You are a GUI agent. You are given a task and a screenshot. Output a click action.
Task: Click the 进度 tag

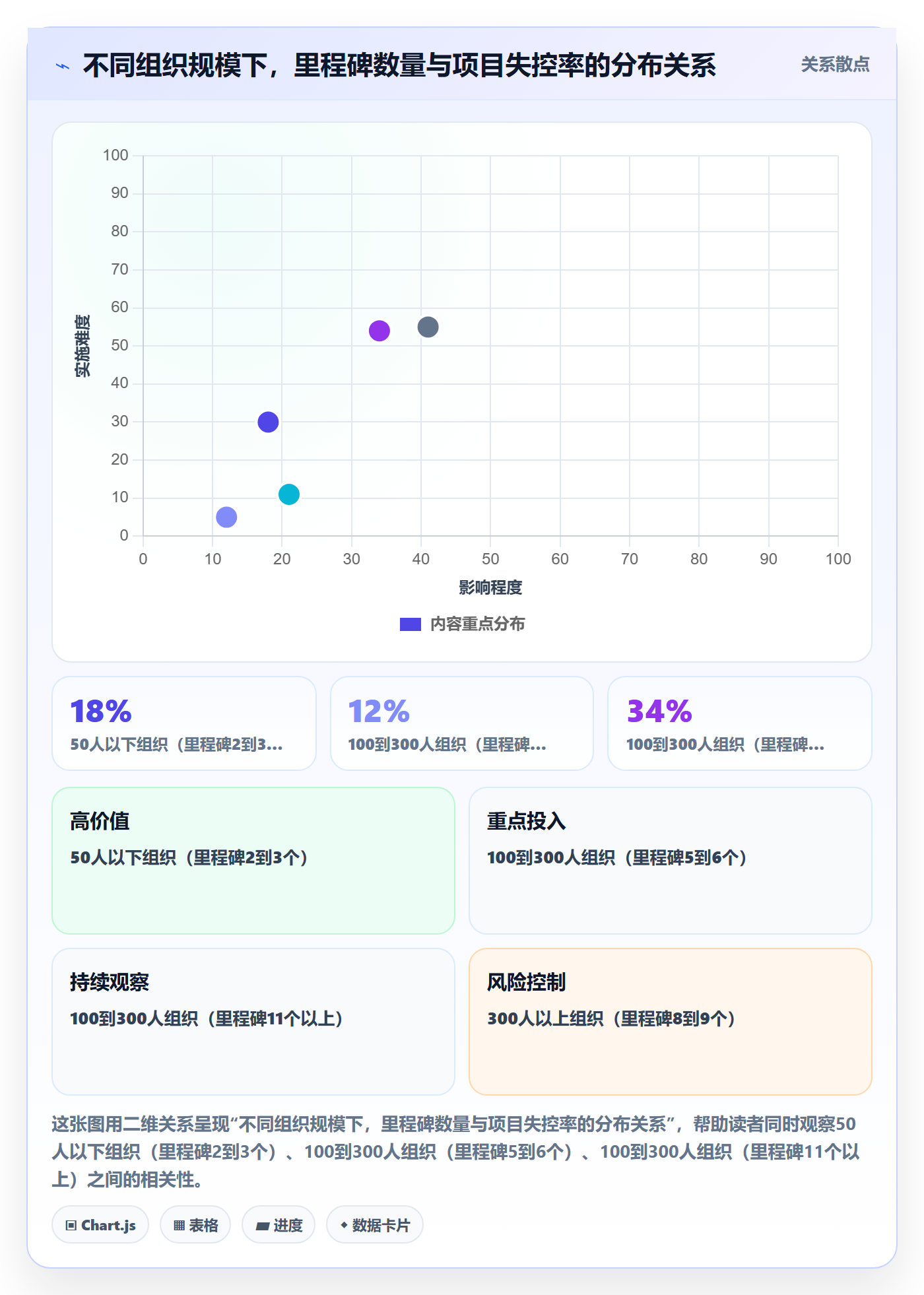point(279,1225)
